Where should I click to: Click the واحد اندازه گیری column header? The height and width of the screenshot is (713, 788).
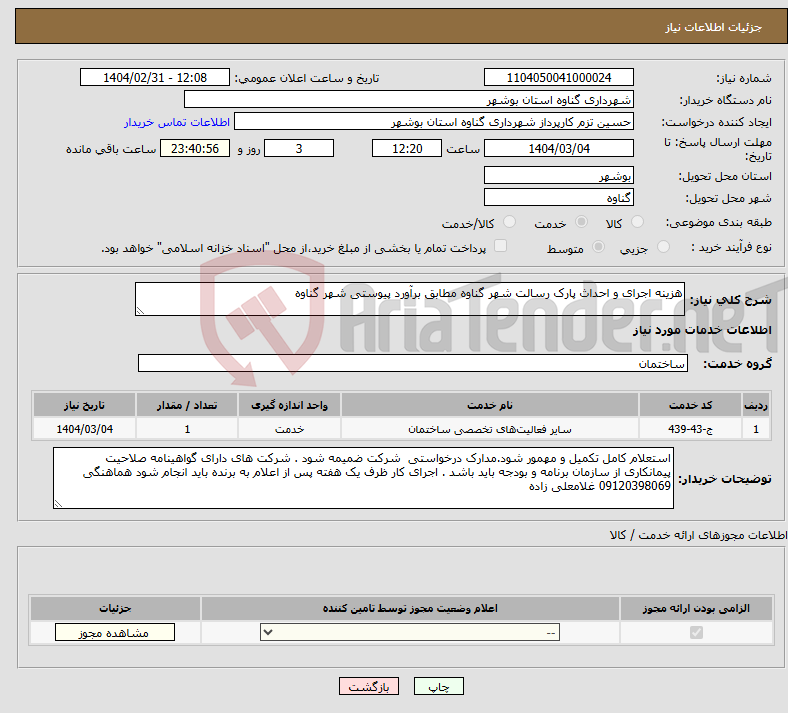pyautogui.click(x=289, y=405)
